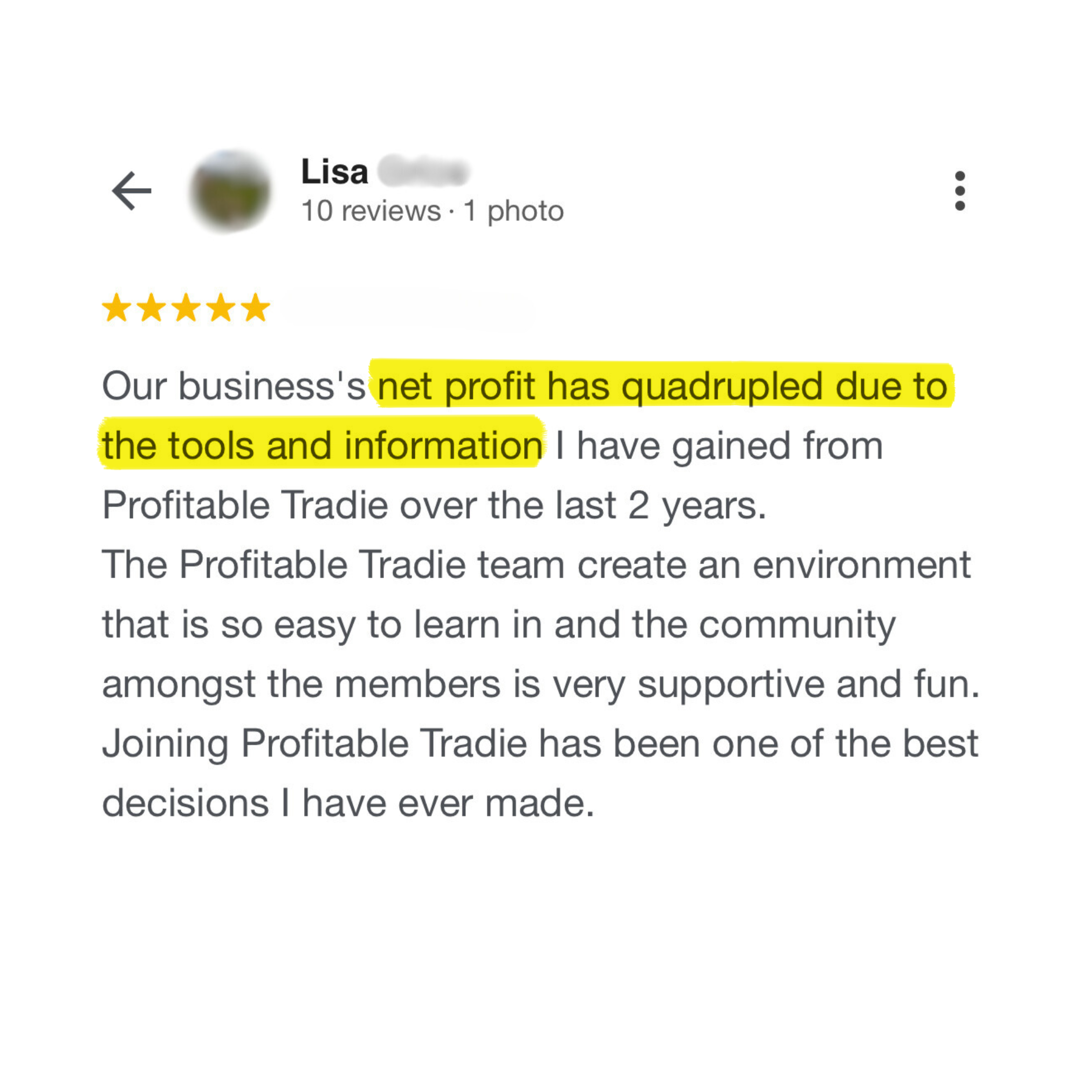Open the three-dot more options menu
Image resolution: width=1092 pixels, height=1092 pixels.
960,191
